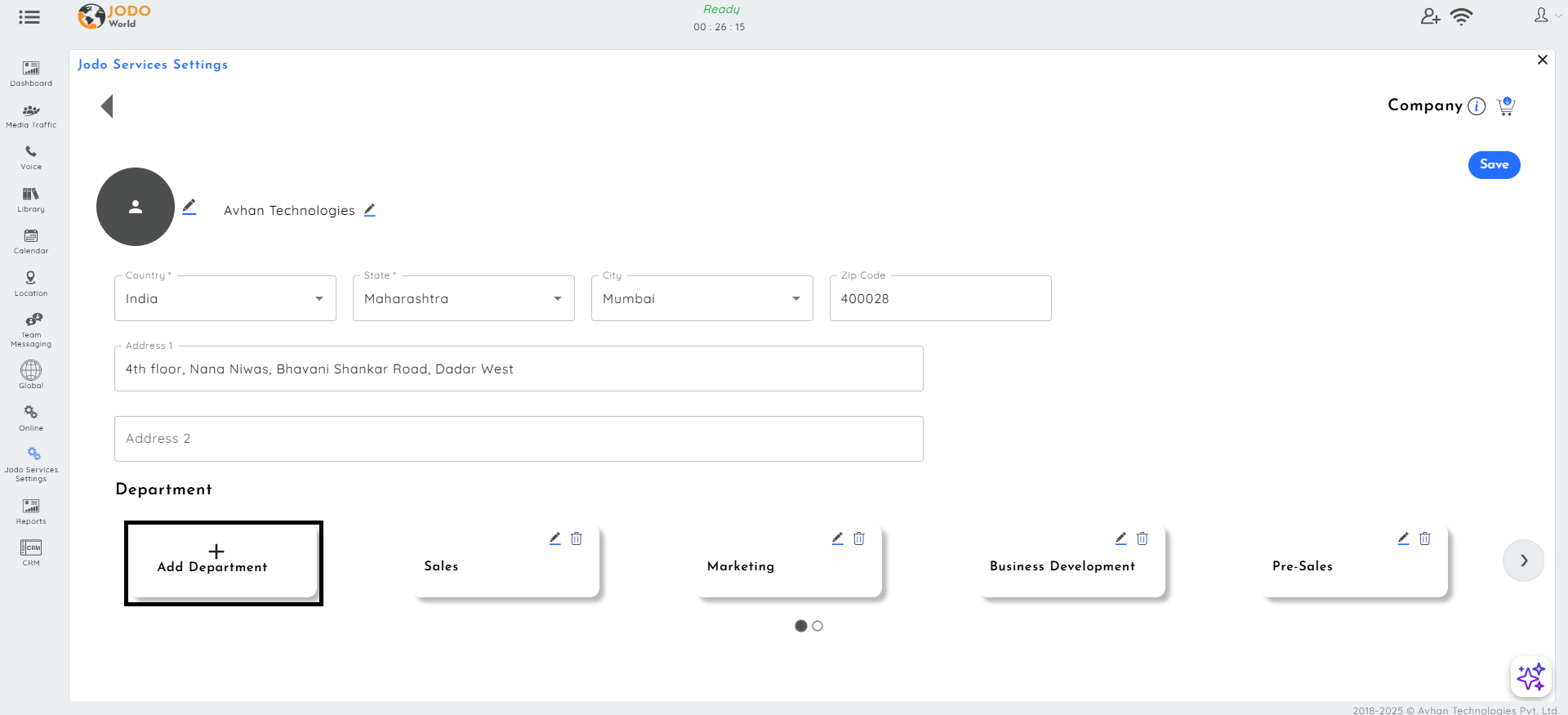Open the hamburger menu icon
The width and height of the screenshot is (1568, 715).
[29, 17]
